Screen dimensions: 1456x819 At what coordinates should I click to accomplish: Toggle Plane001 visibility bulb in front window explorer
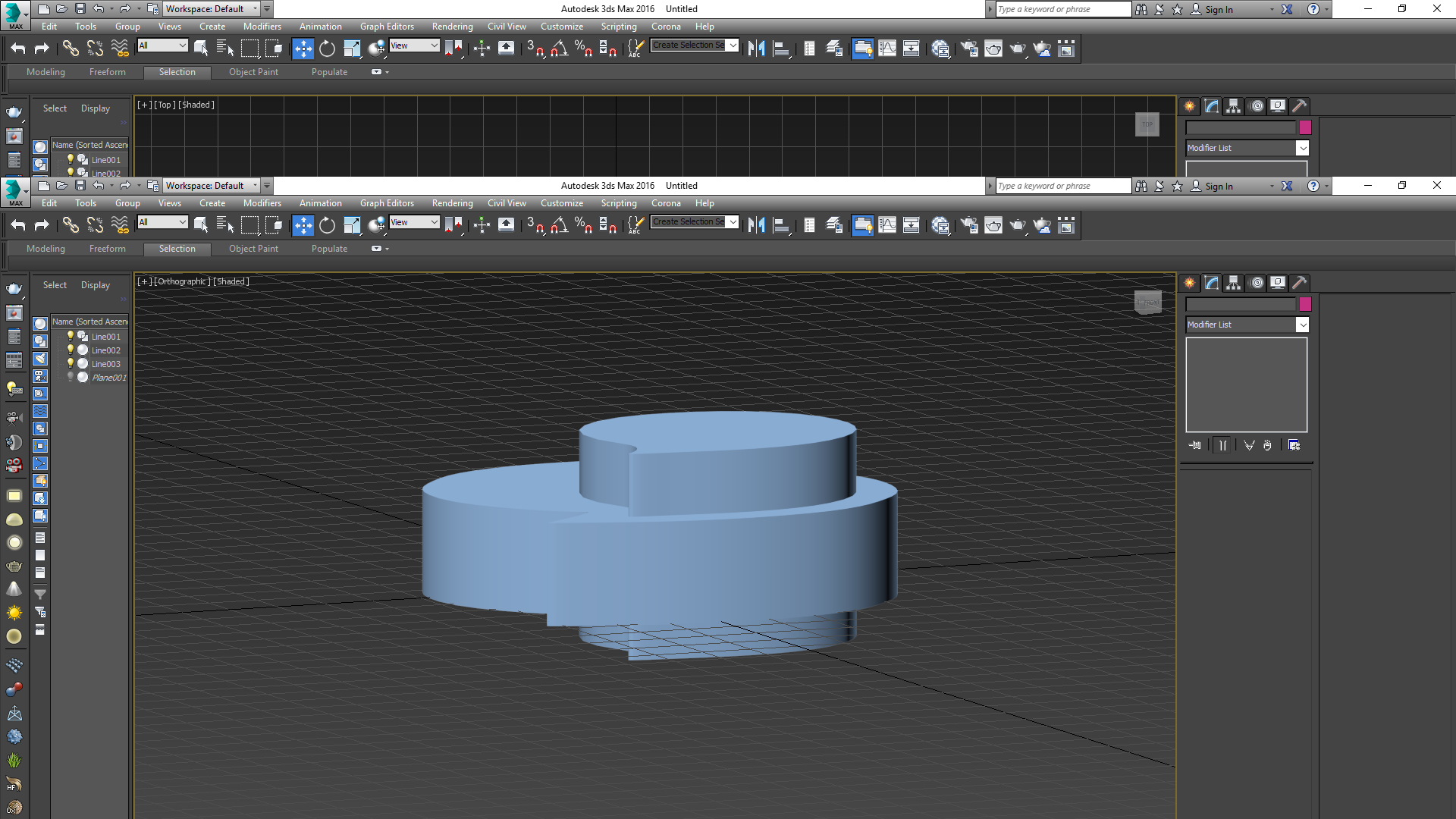pyautogui.click(x=71, y=377)
